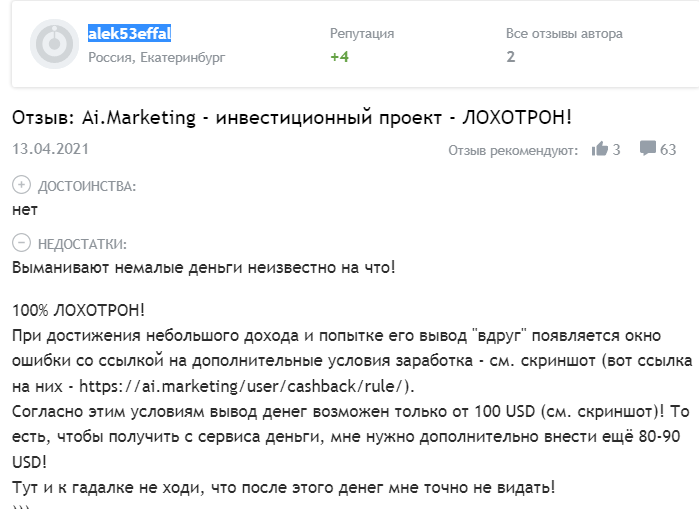Click the review date 13.04.2021
The image size is (699, 509).
pos(50,149)
